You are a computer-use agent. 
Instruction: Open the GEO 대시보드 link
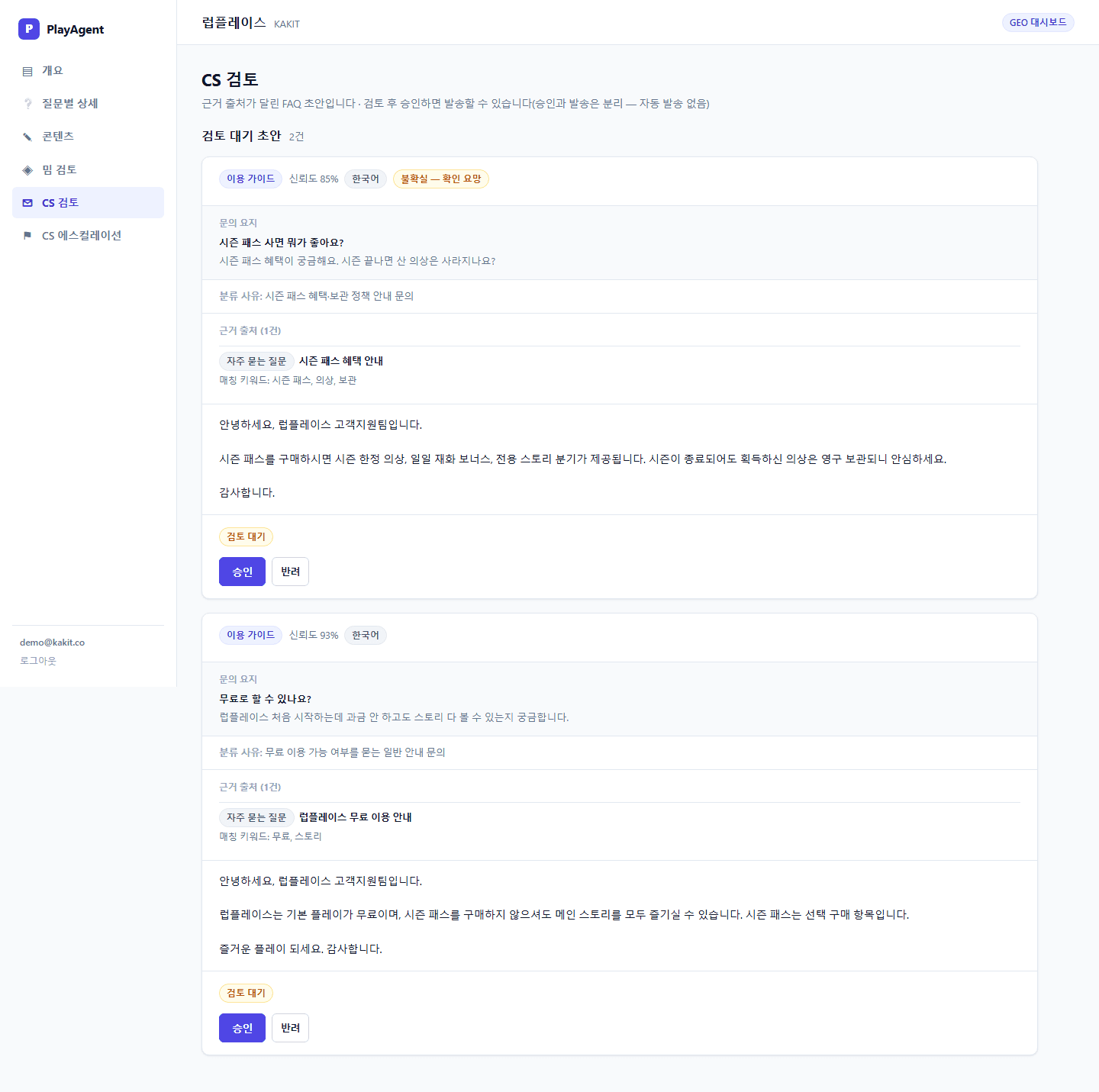(x=1038, y=23)
